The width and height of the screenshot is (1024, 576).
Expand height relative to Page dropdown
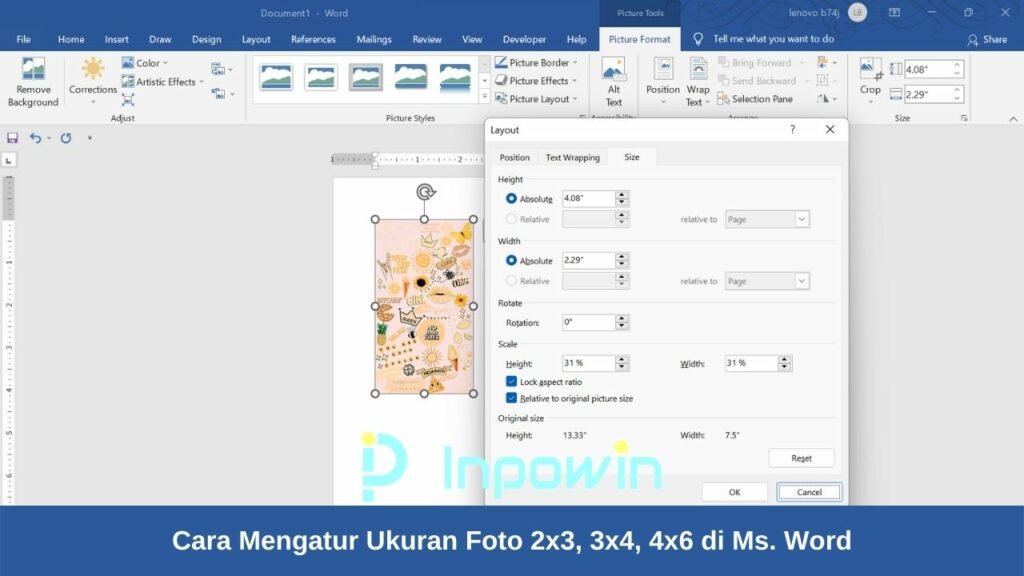coord(801,219)
